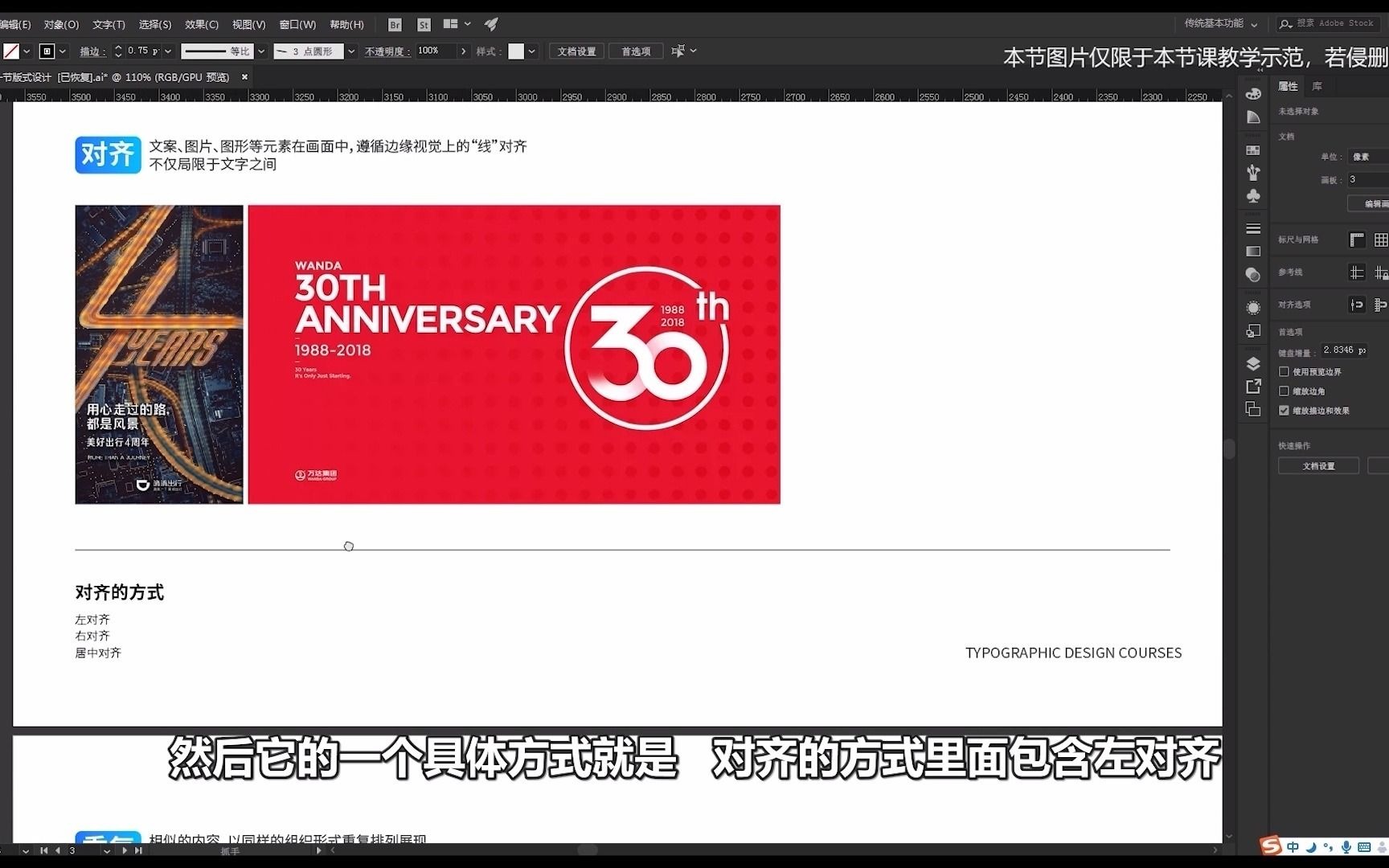This screenshot has width=1389, height=868.
Task: Go to previous artboard arrow
Action: (x=57, y=850)
